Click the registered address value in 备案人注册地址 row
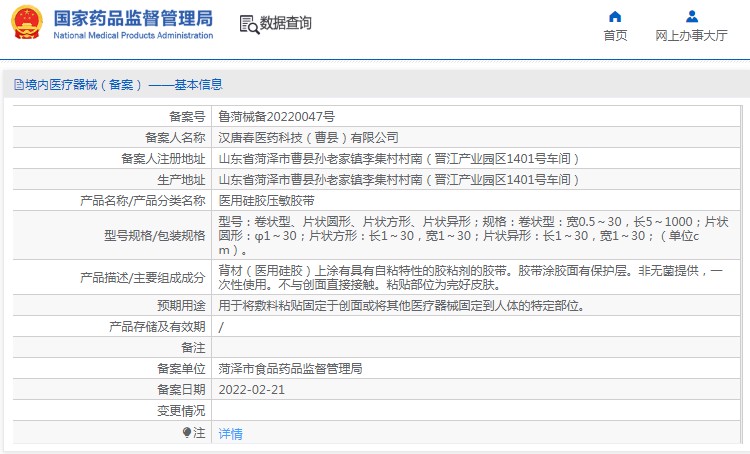 point(399,159)
